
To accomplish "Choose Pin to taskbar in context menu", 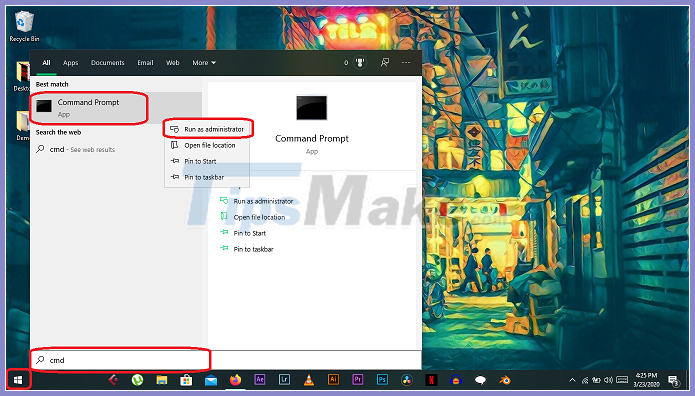I will point(207,177).
